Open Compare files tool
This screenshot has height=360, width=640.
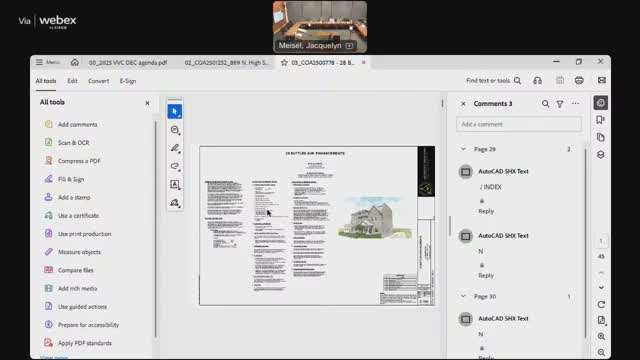click(x=76, y=270)
